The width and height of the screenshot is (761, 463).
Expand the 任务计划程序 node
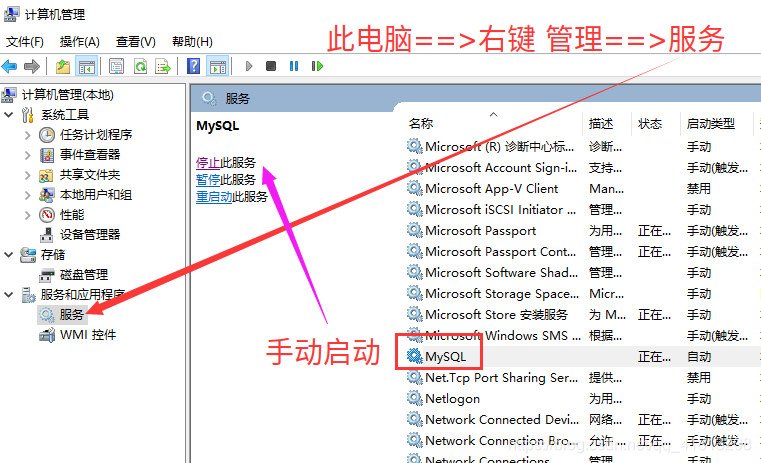point(28,135)
